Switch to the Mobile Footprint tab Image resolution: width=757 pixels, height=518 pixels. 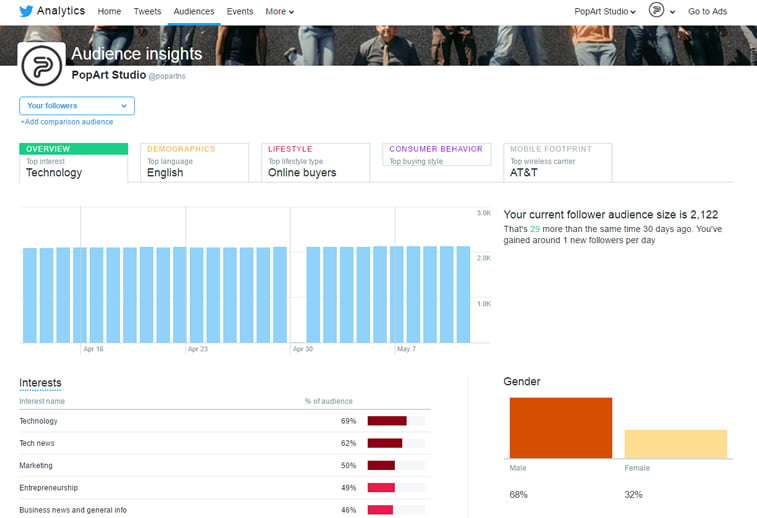click(x=558, y=162)
